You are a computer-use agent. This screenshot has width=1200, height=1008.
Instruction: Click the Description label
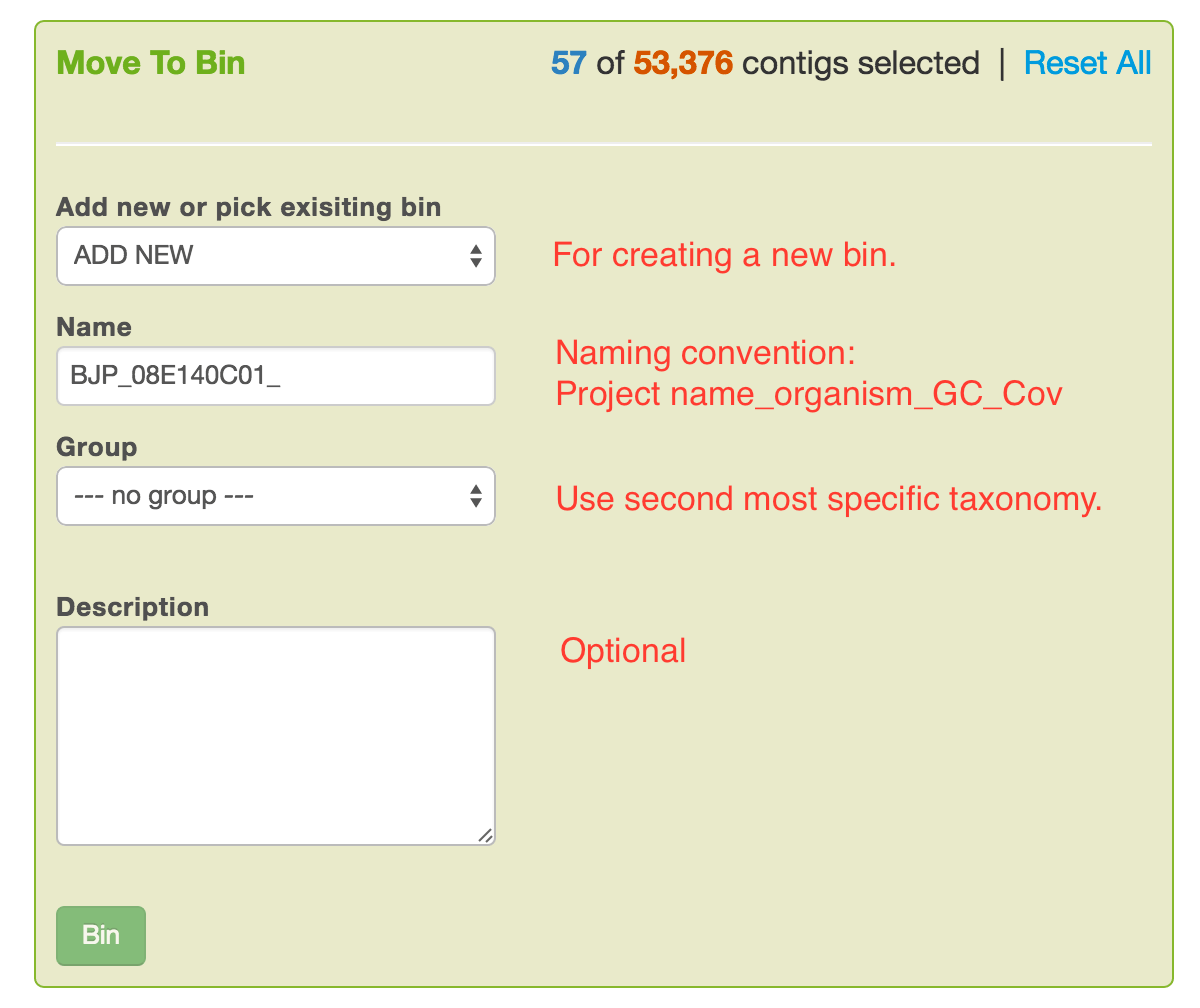[132, 607]
